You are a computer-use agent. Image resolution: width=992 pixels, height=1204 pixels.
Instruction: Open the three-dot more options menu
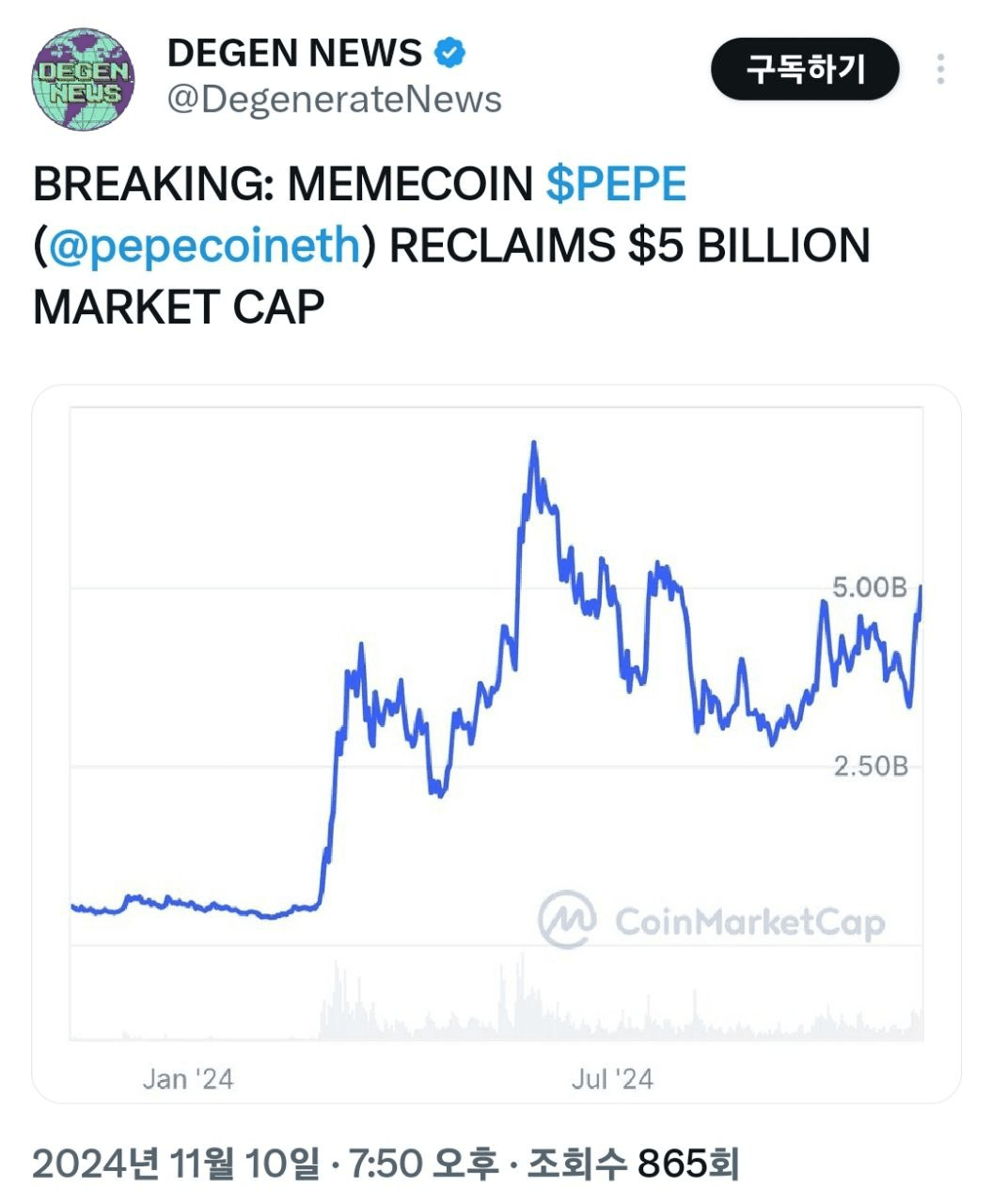940,70
